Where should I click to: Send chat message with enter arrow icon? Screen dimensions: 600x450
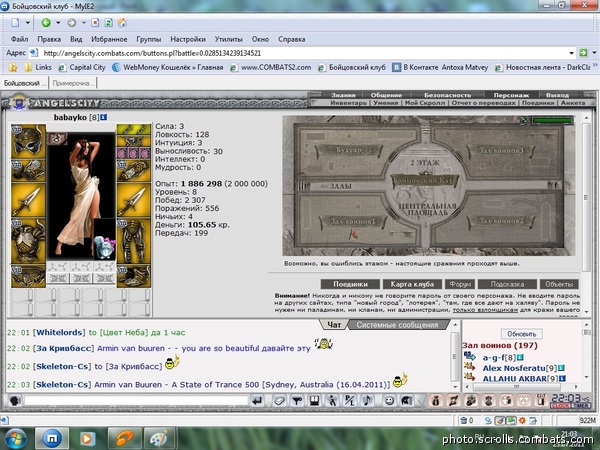[x=258, y=401]
